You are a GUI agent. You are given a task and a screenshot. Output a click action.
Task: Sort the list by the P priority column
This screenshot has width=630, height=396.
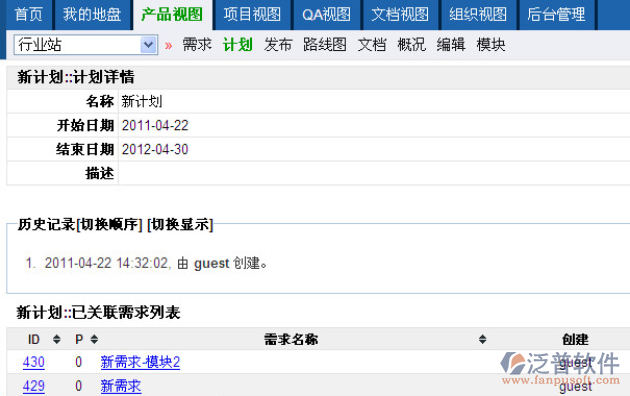[x=94, y=340]
